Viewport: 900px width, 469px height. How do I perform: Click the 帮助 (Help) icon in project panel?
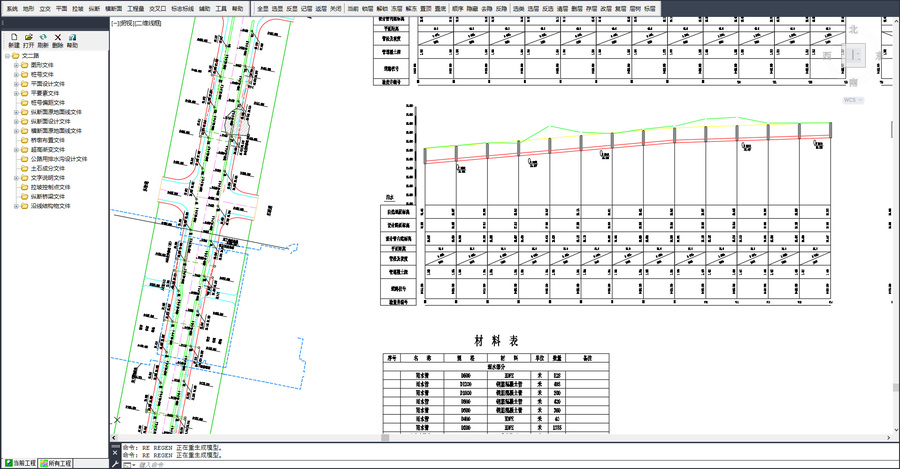72,37
